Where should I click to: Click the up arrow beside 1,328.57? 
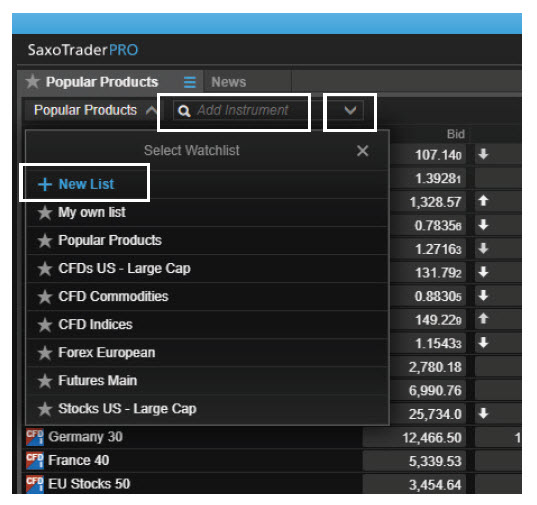coord(483,201)
